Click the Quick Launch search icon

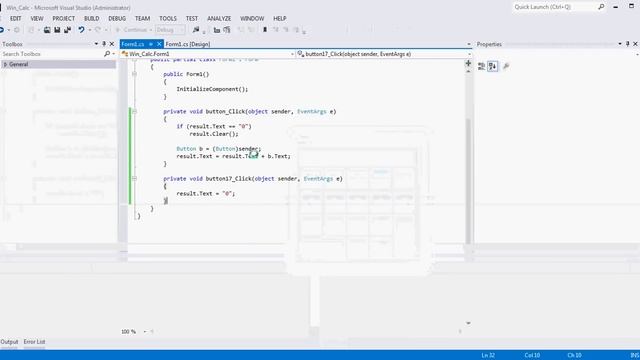pyautogui.click(x=601, y=7)
